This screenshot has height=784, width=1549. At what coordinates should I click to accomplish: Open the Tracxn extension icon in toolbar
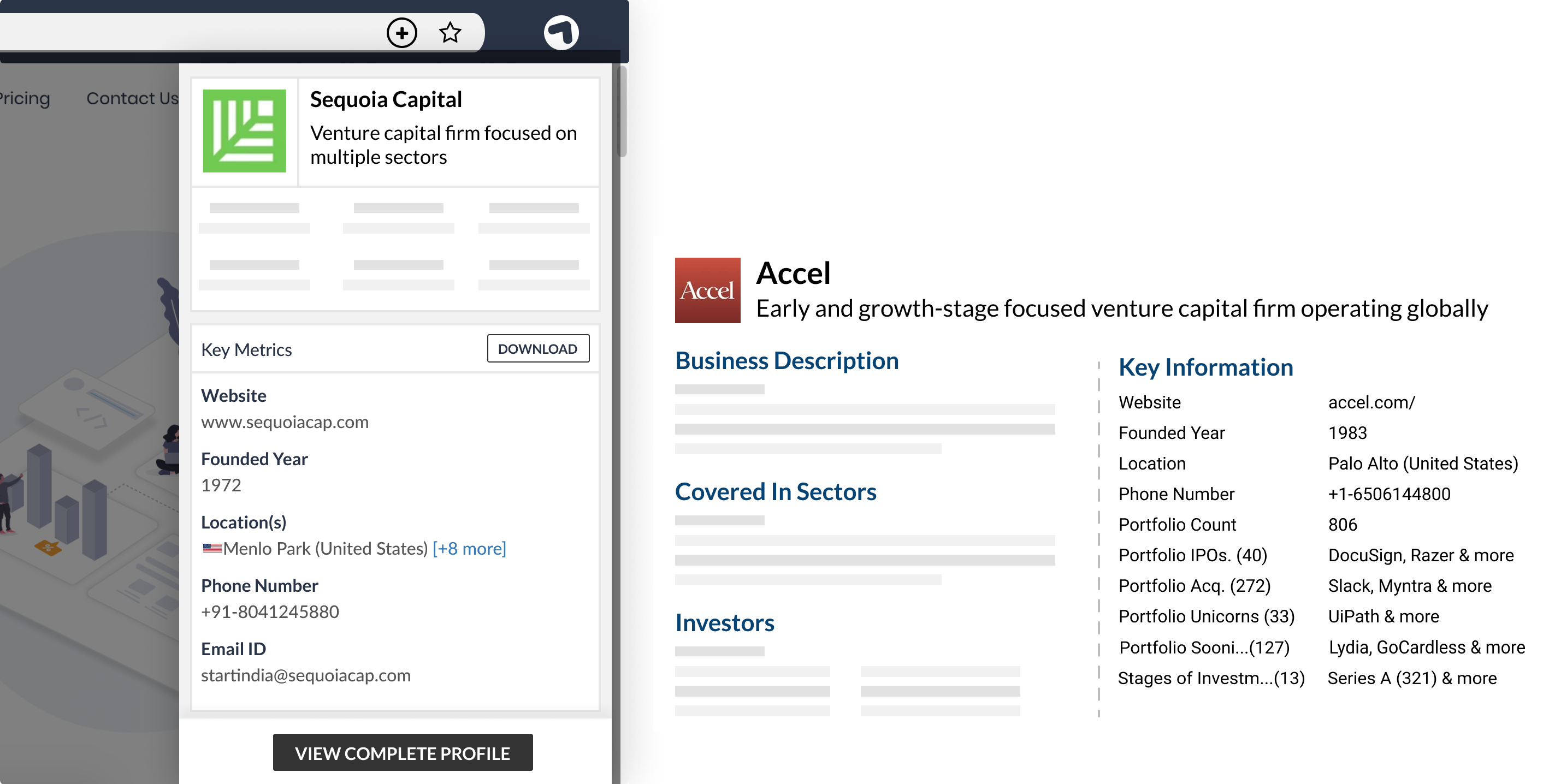tap(561, 32)
